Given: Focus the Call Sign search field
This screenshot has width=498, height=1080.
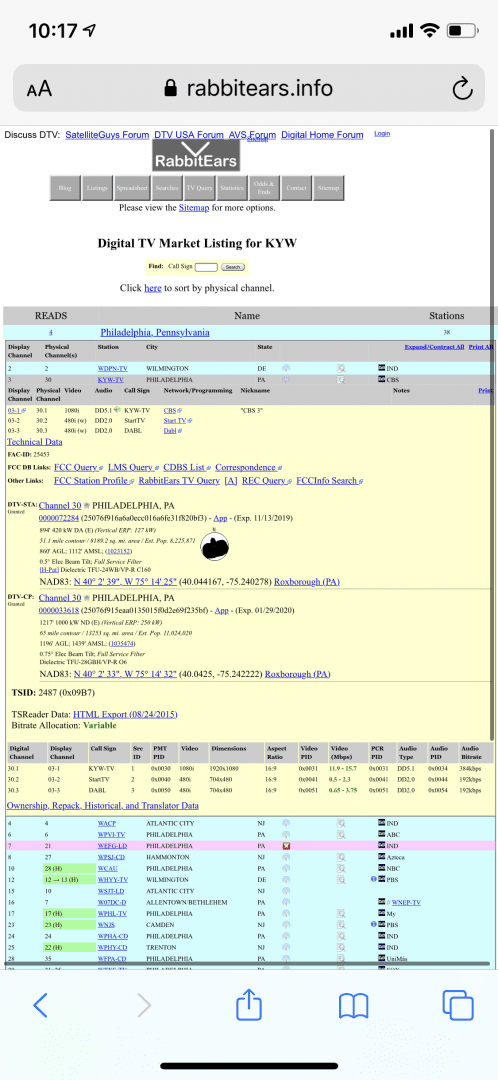Looking at the screenshot, I should [x=207, y=267].
